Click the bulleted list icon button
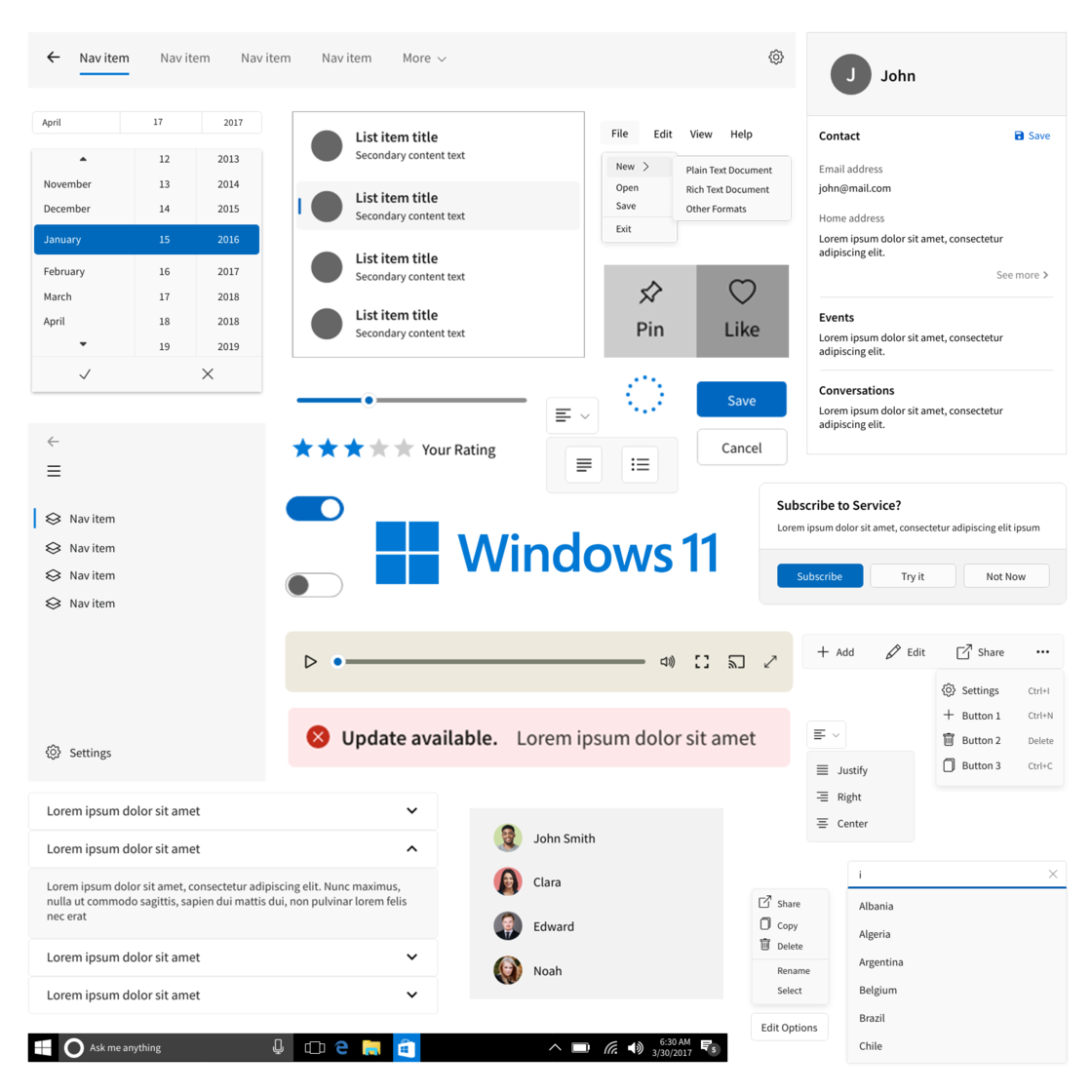The width and height of the screenshot is (1092, 1092). [x=640, y=464]
